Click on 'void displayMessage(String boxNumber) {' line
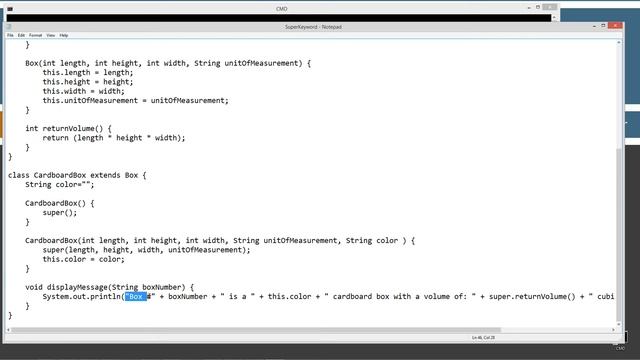 tap(110, 287)
